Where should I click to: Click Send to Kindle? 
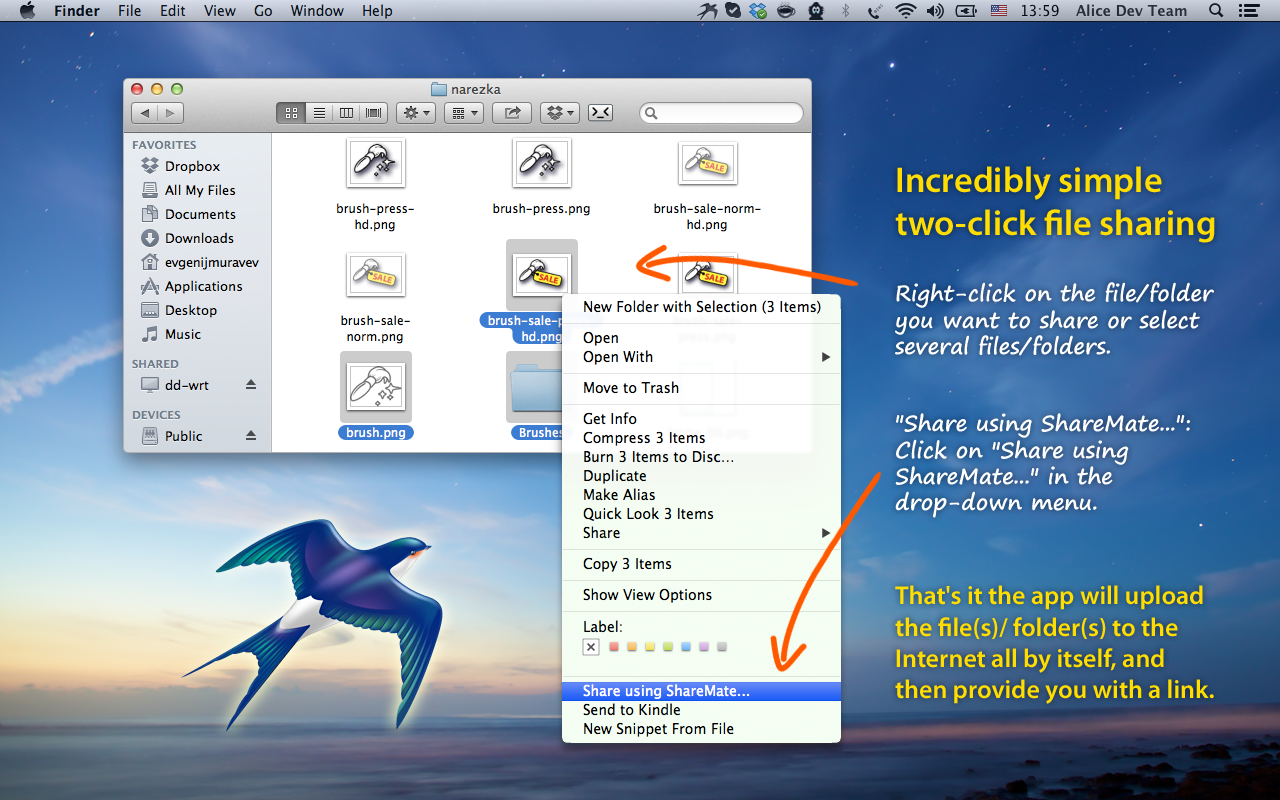click(632, 710)
